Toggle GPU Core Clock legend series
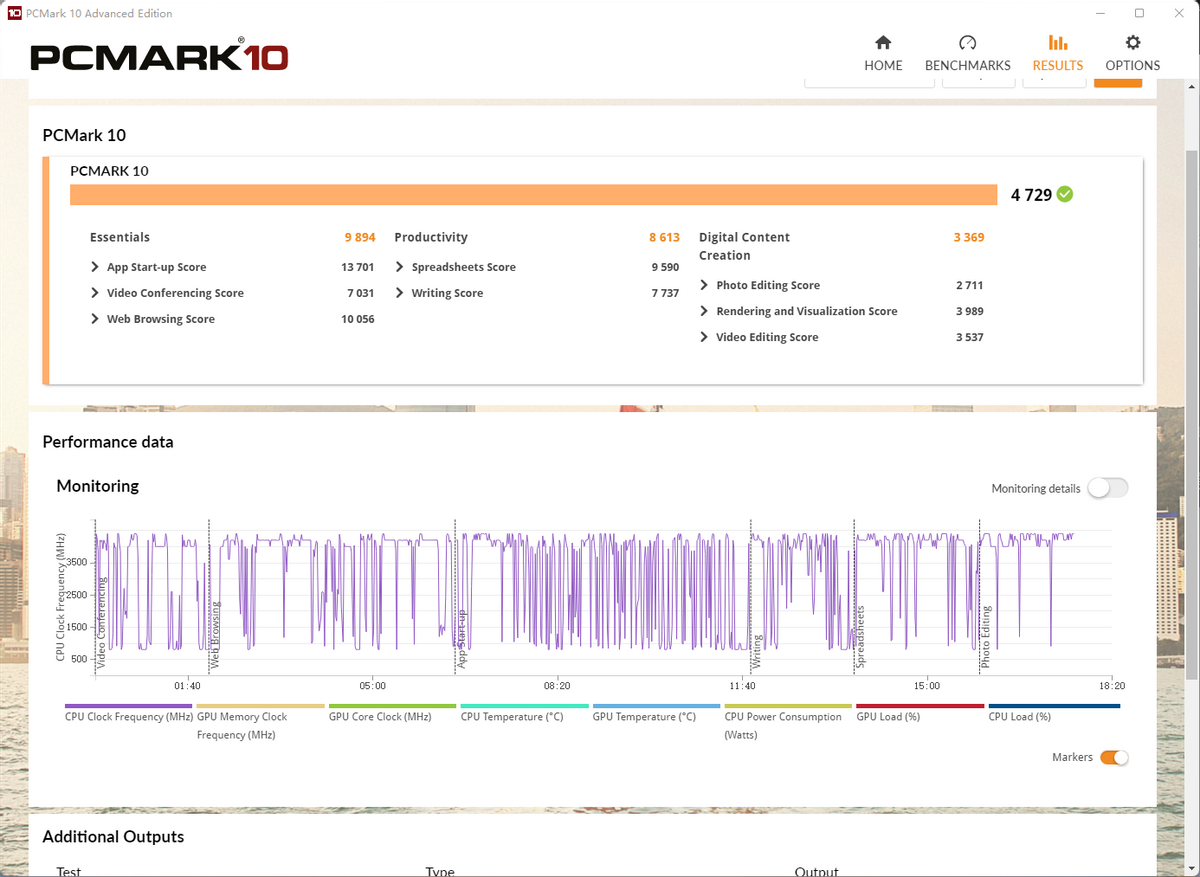This screenshot has height=877, width=1200. 393,713
